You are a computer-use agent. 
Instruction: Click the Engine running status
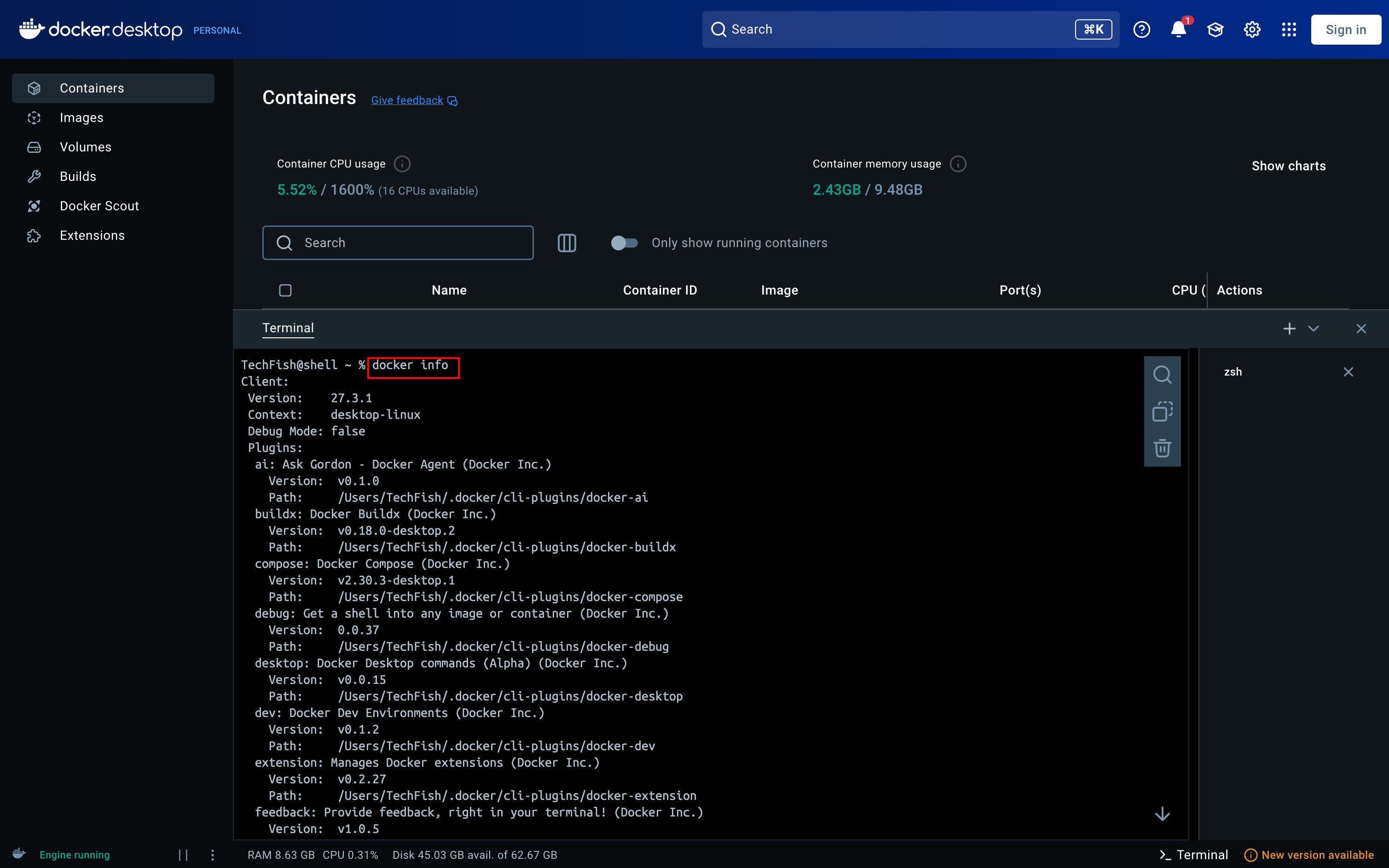(75, 855)
